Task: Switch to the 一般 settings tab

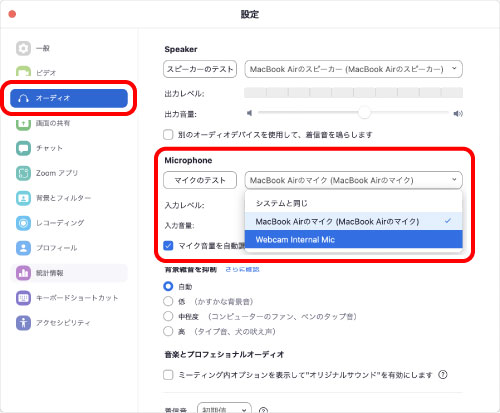Action: pos(69,48)
